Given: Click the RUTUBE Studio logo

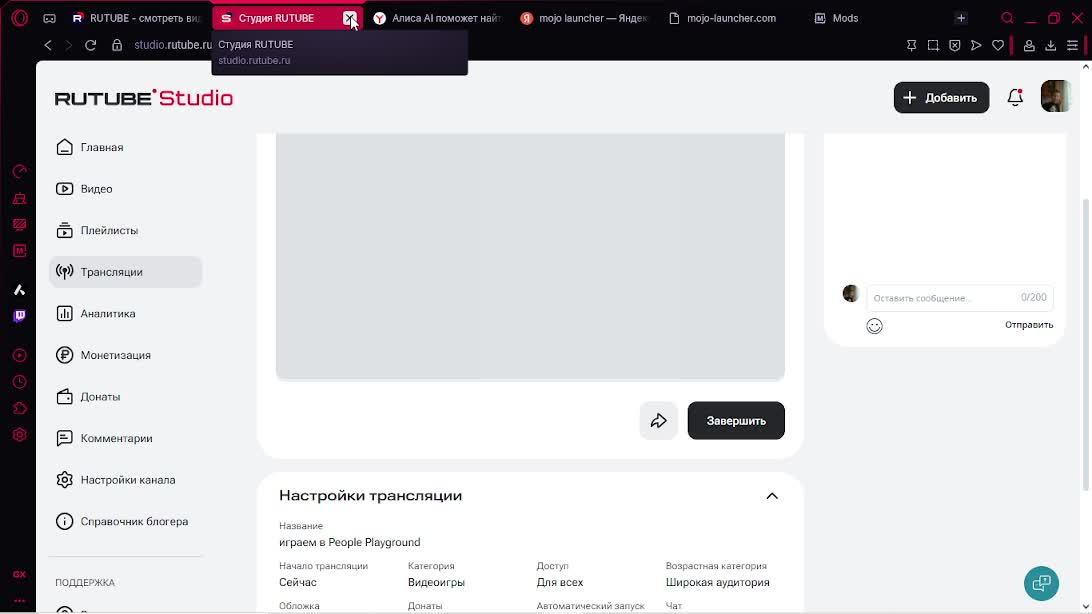Looking at the screenshot, I should 144,98.
